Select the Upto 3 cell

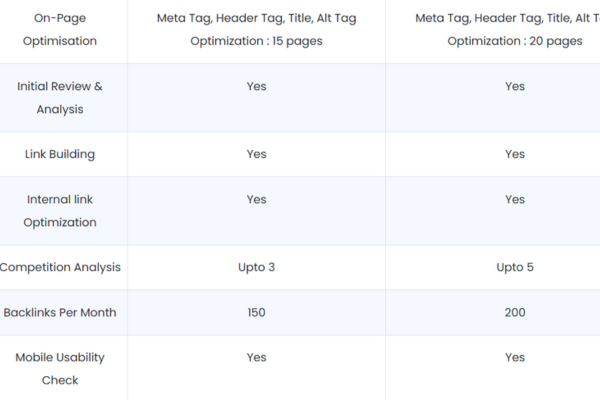click(x=256, y=267)
